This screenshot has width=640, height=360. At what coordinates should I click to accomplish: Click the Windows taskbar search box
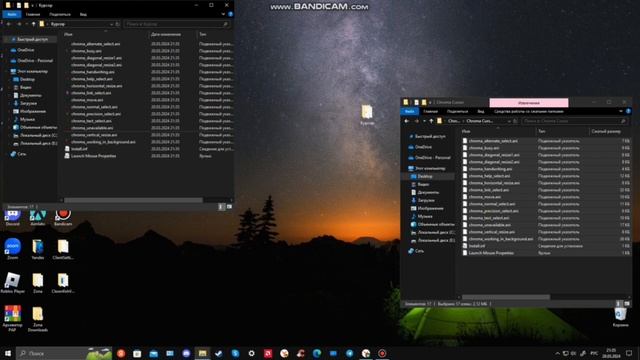[64, 353]
